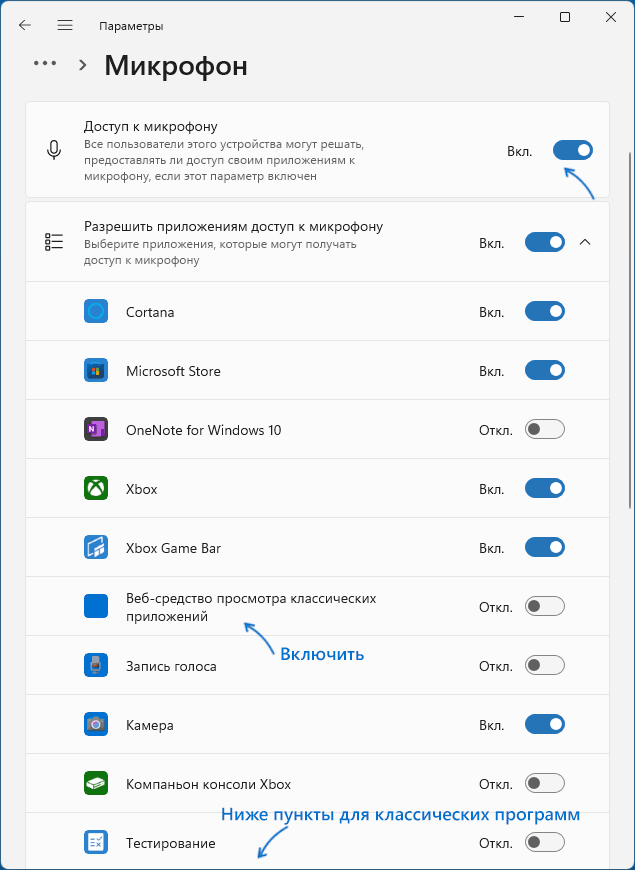
Task: Click the Xbox Game Bar icon
Action: tap(96, 548)
